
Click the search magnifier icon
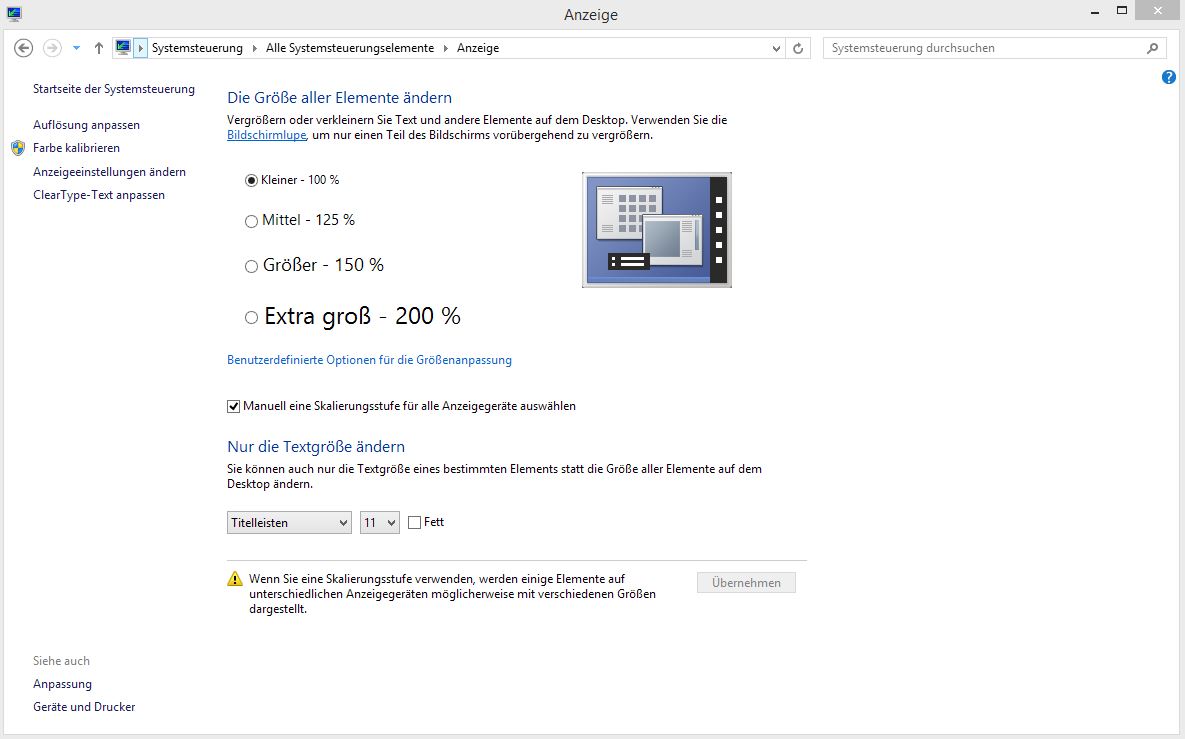click(x=1153, y=48)
